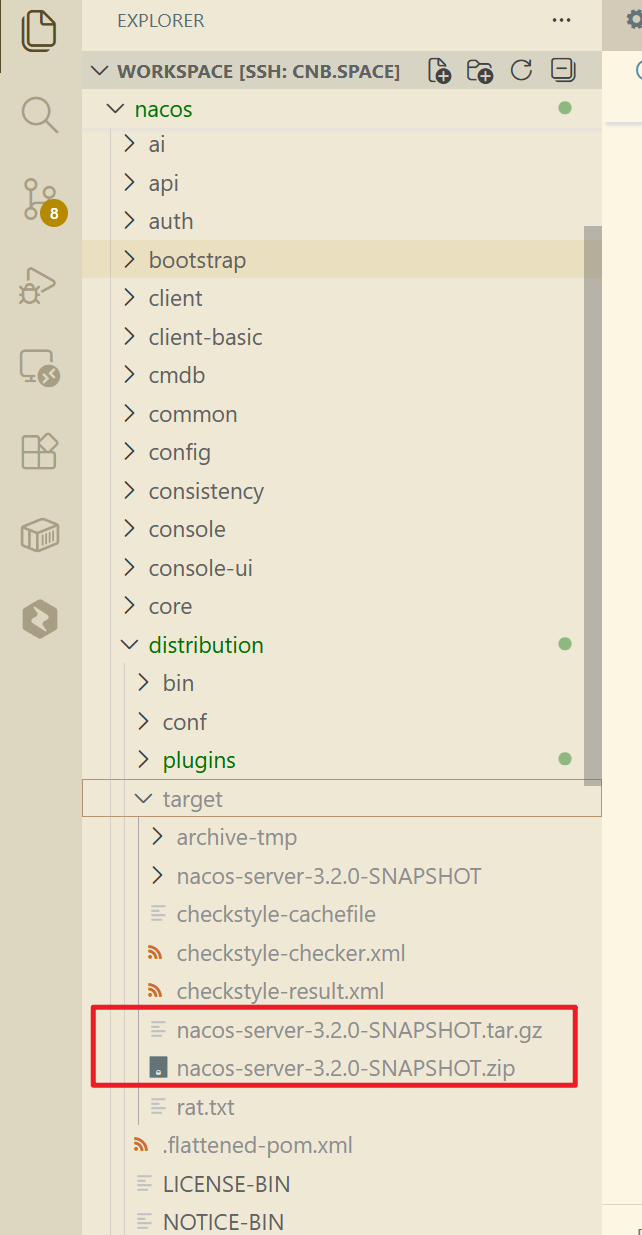Click the EXPLORER panel title
The image size is (642, 1235).
161,20
